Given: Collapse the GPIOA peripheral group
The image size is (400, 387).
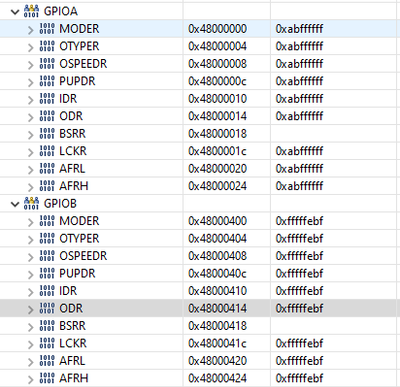Looking at the screenshot, I should [15, 12].
